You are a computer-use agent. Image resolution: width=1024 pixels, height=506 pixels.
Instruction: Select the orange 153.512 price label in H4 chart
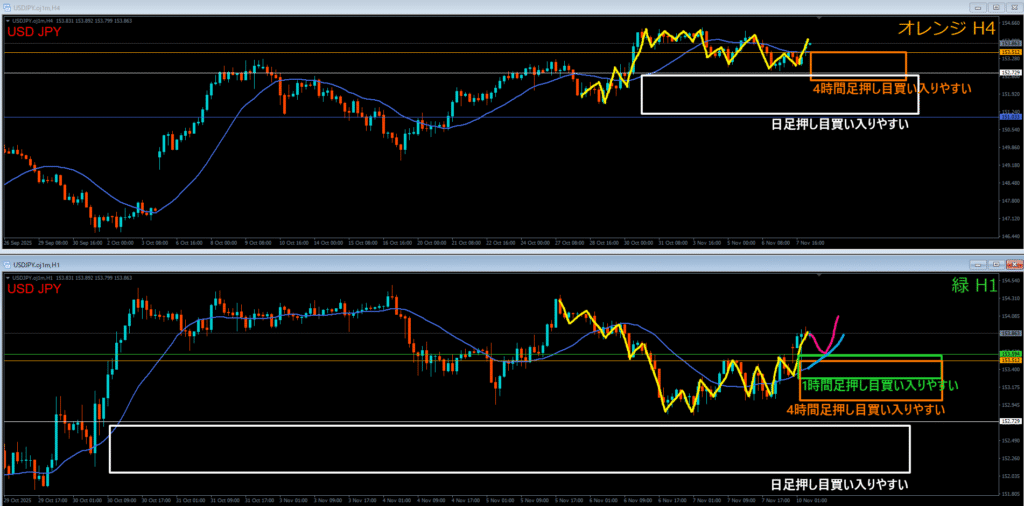click(x=1011, y=52)
